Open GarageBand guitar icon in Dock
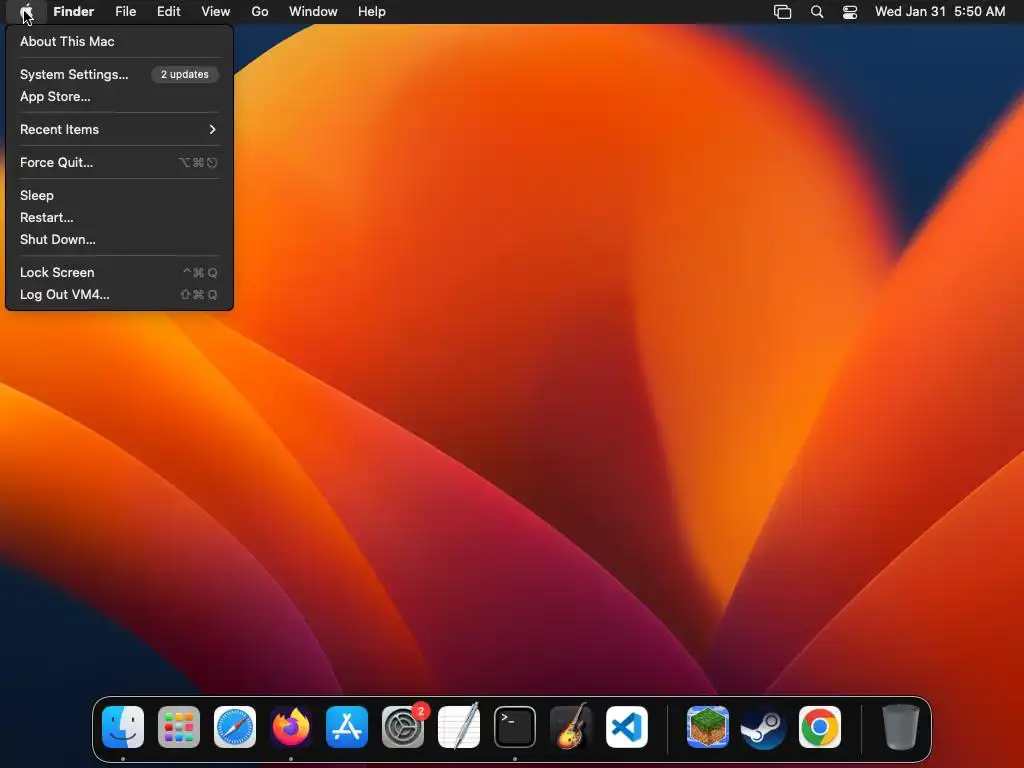The height and width of the screenshot is (768, 1024). click(571, 727)
